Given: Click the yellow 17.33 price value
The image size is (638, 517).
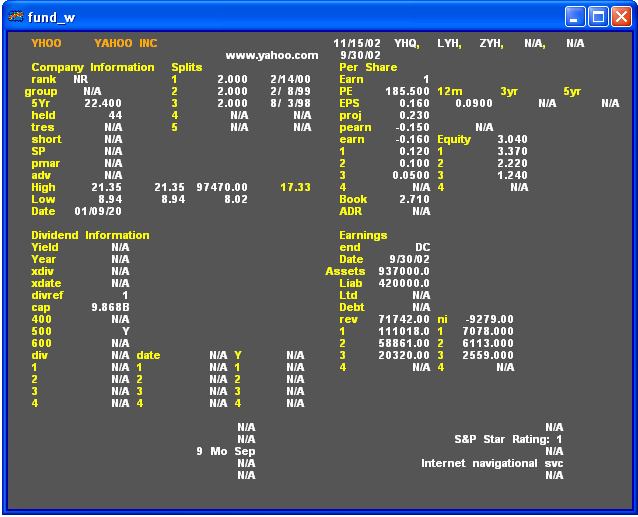Looking at the screenshot, I should (295, 188).
